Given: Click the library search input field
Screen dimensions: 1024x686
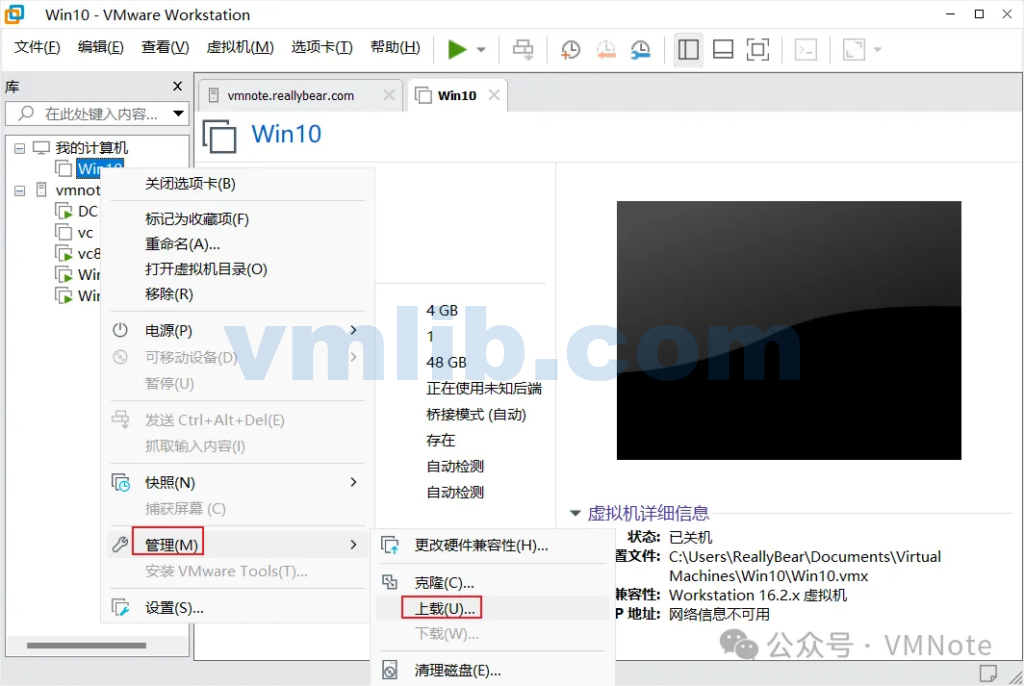Looking at the screenshot, I should tap(95, 114).
